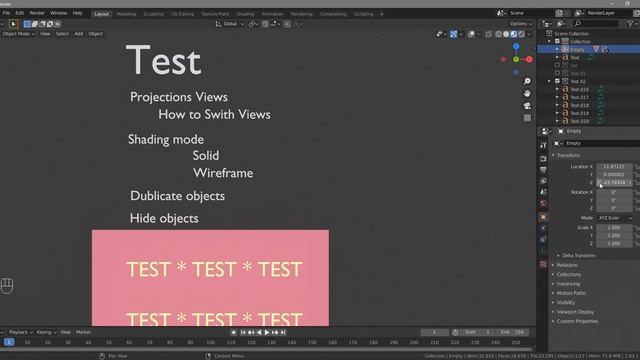This screenshot has height=360, width=640.
Task: Open the Texture properties tab icon
Action: pyautogui.click(x=543, y=264)
